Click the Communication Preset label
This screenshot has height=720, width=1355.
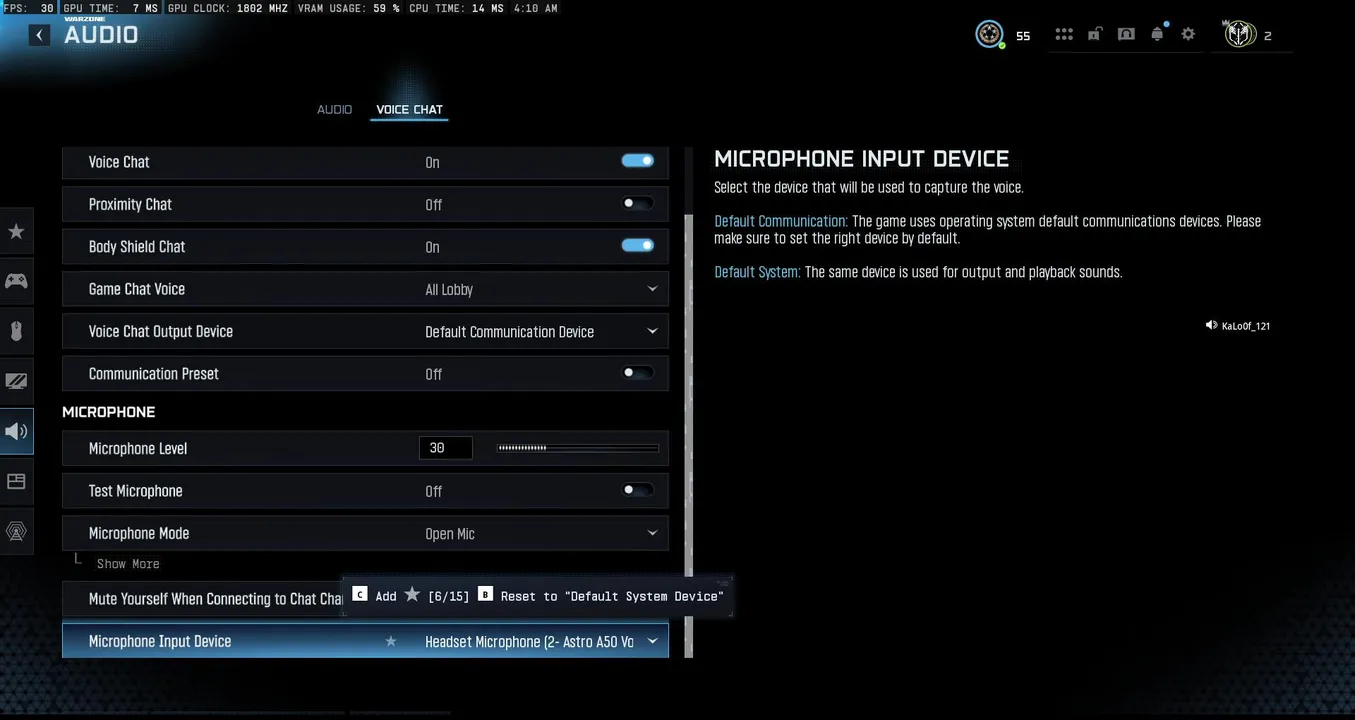click(153, 373)
